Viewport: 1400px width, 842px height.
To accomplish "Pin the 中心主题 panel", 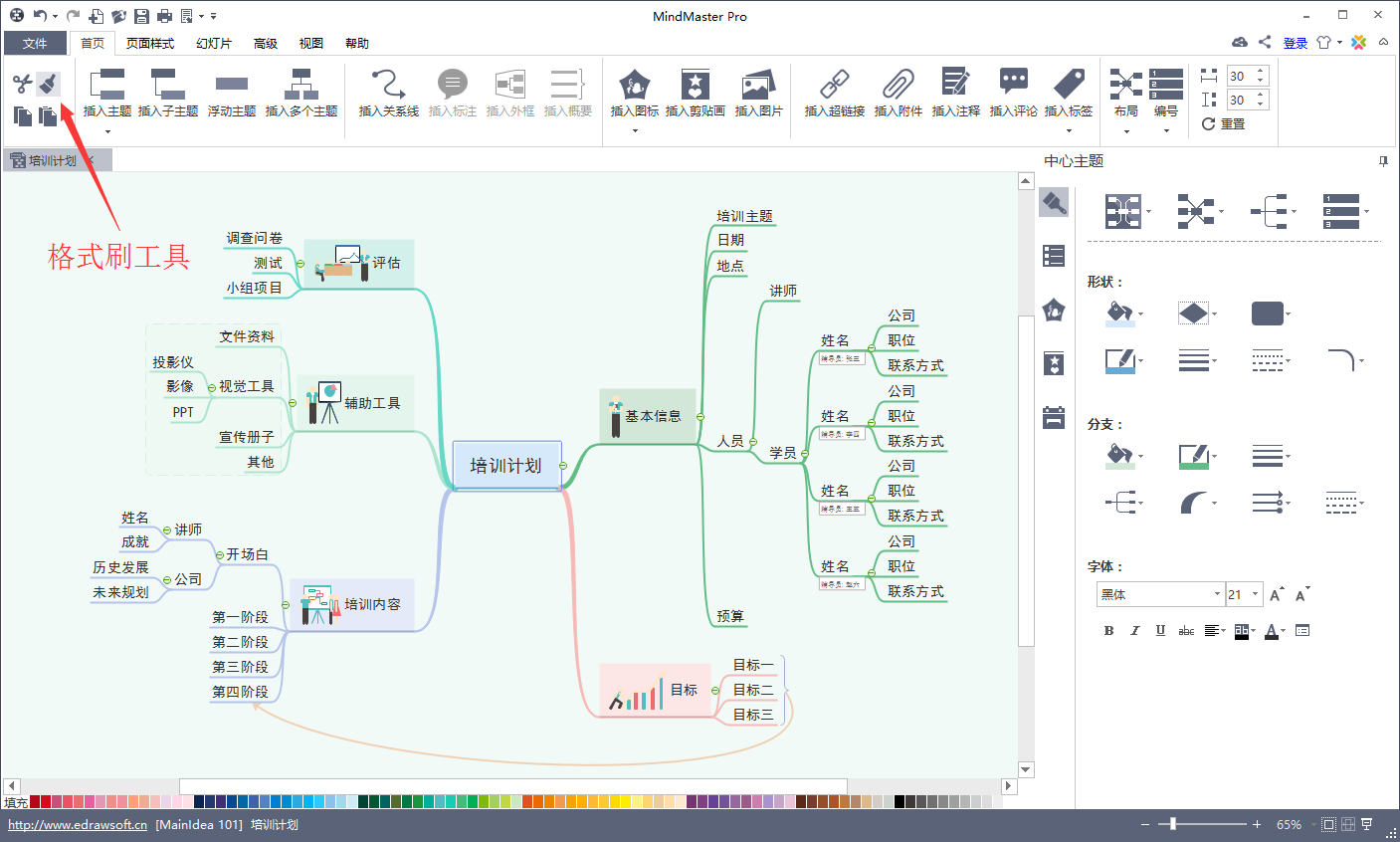I will (x=1383, y=161).
